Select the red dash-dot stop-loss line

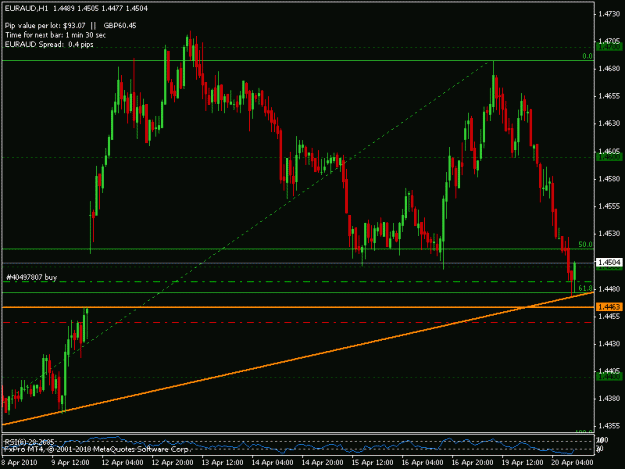295,322
